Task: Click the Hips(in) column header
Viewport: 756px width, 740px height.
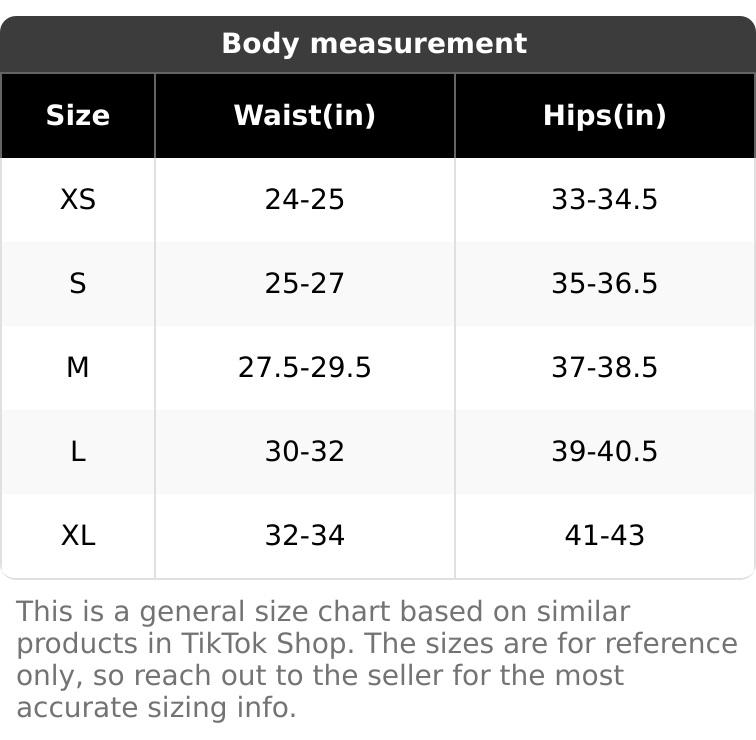Action: point(604,116)
